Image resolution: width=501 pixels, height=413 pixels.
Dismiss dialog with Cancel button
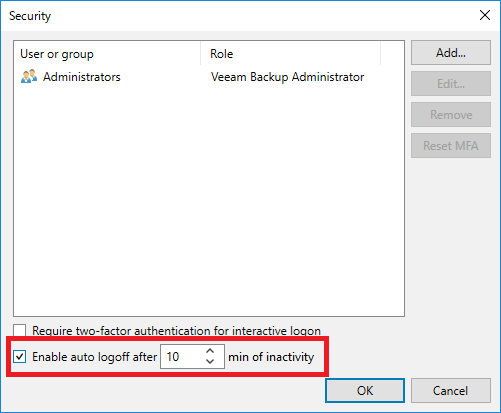(x=451, y=391)
